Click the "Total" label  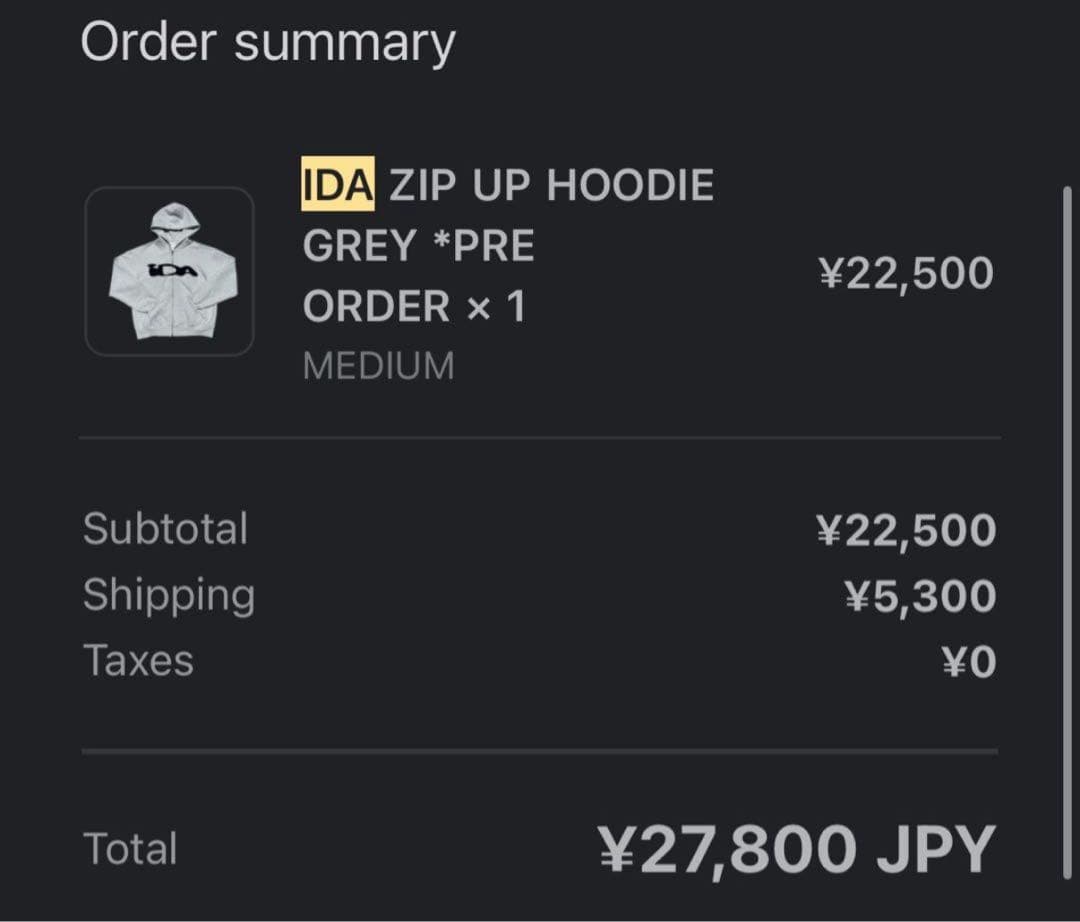tap(130, 848)
